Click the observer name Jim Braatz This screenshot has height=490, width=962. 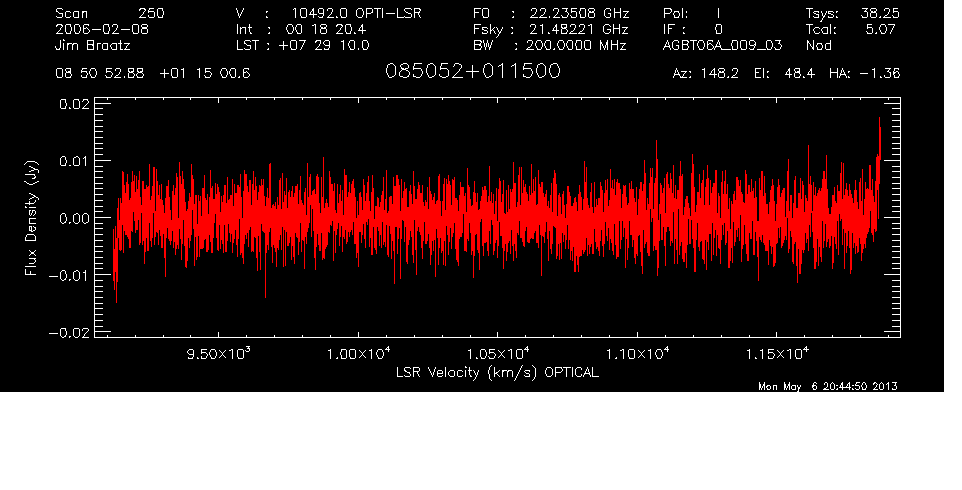pyautogui.click(x=93, y=45)
